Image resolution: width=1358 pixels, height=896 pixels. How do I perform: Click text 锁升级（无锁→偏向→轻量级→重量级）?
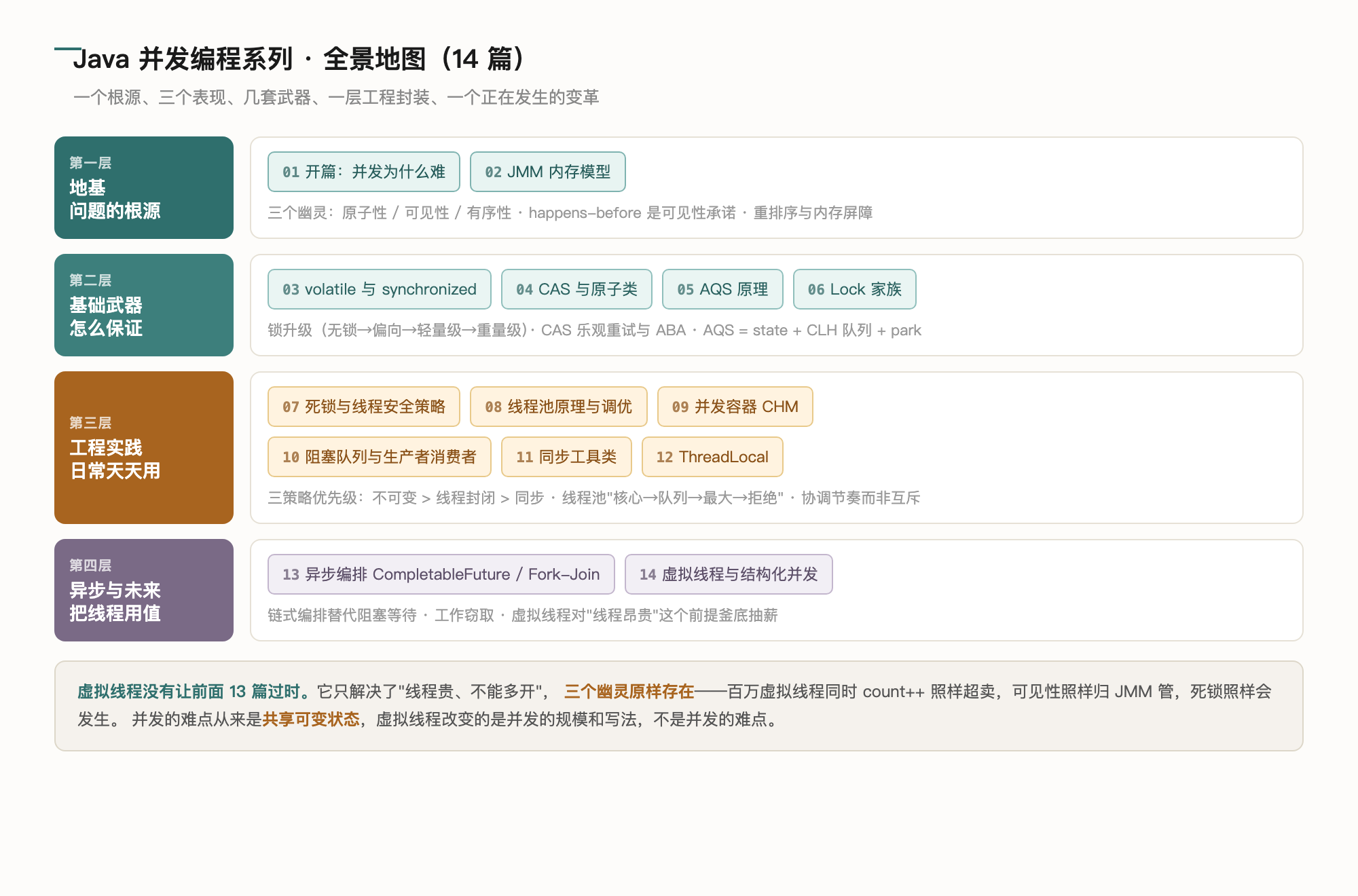pyautogui.click(x=397, y=331)
